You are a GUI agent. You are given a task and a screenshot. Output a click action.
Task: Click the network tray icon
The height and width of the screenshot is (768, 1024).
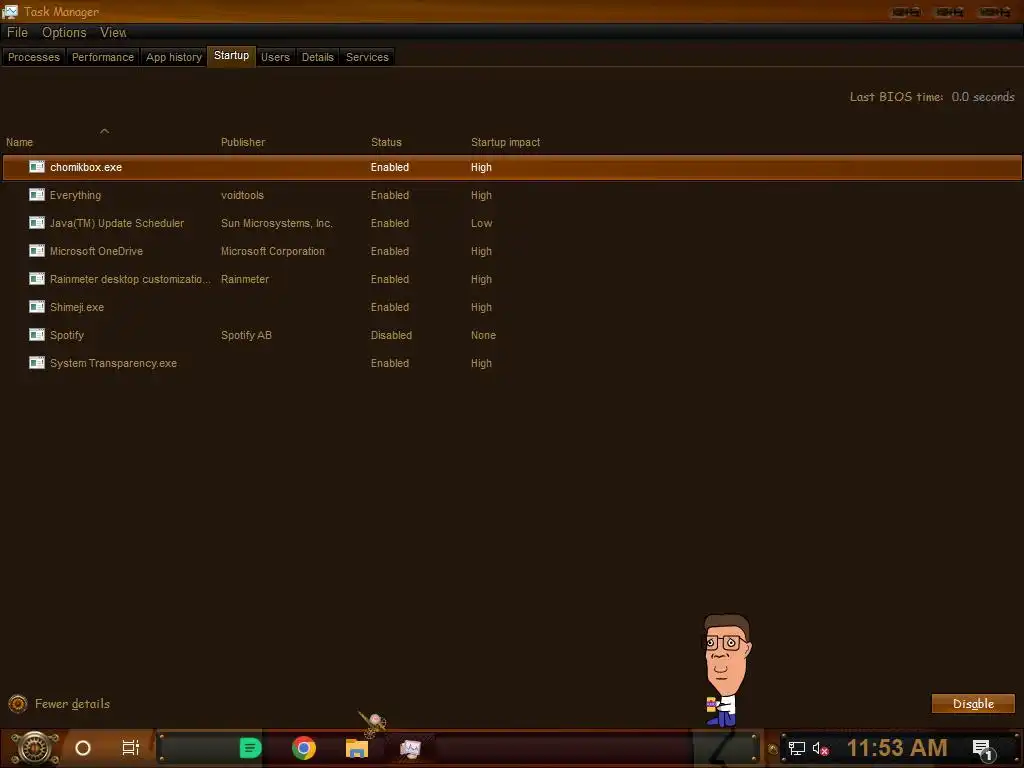pos(797,748)
